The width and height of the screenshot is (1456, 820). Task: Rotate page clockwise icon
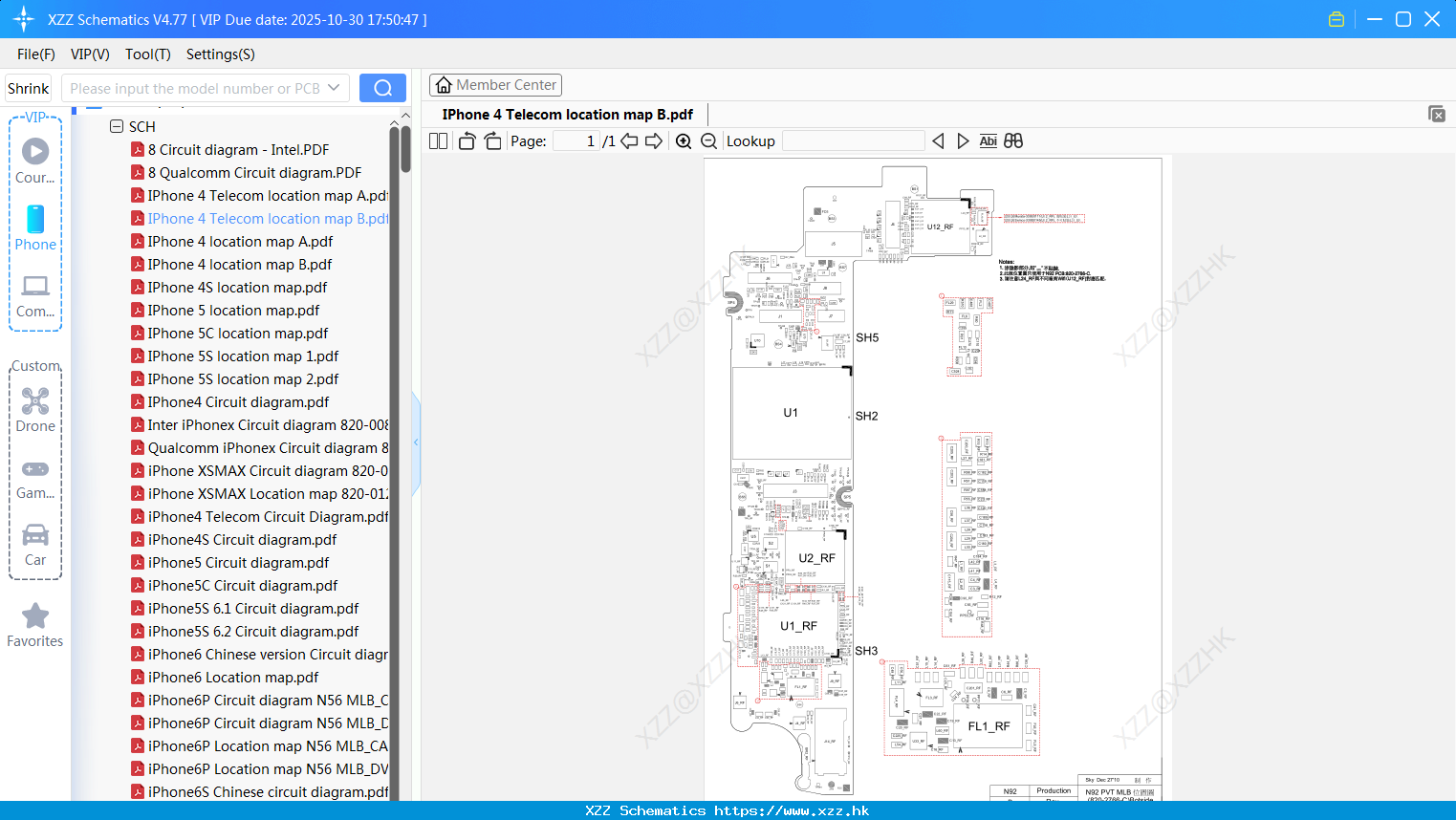(492, 141)
